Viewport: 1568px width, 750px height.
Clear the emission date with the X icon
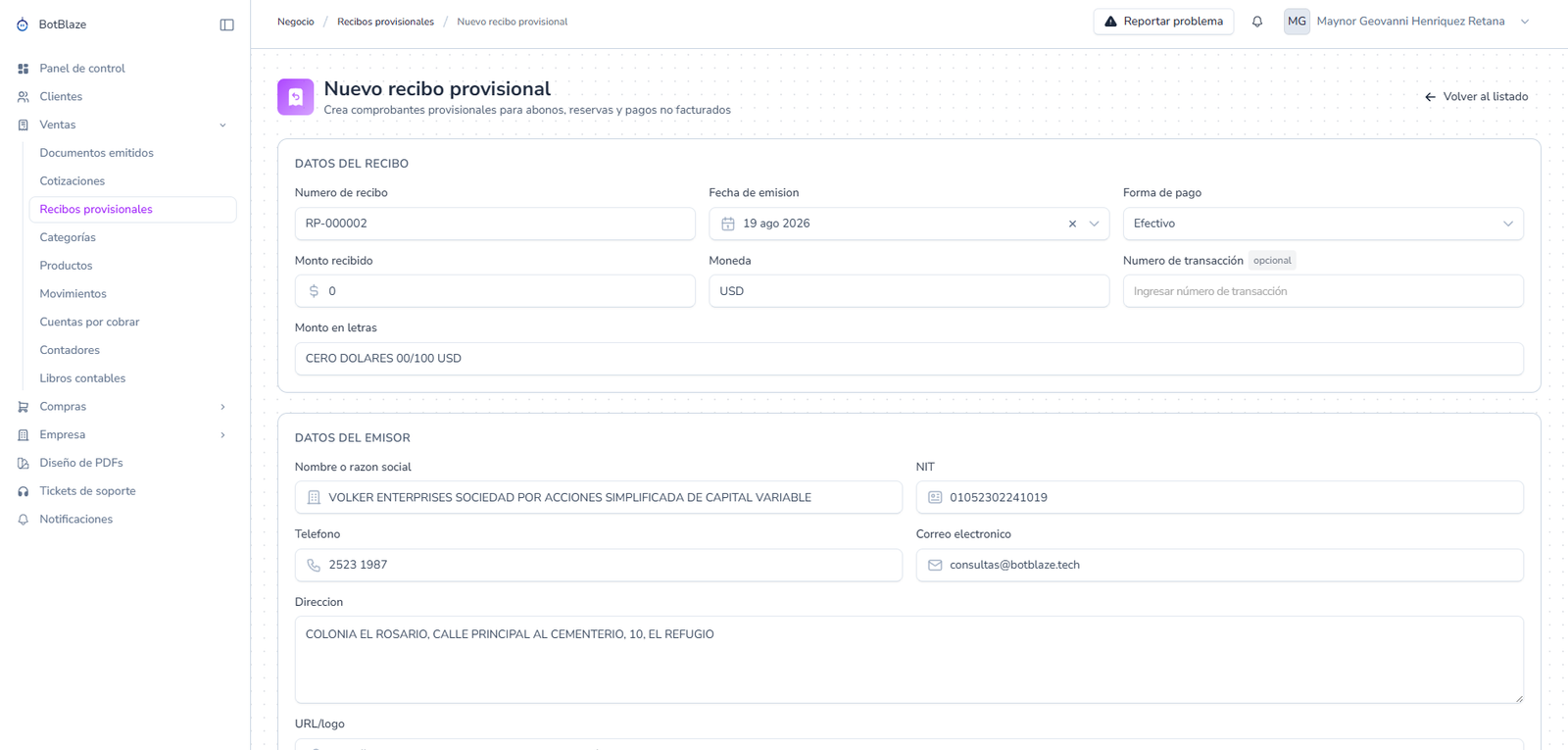(1072, 224)
